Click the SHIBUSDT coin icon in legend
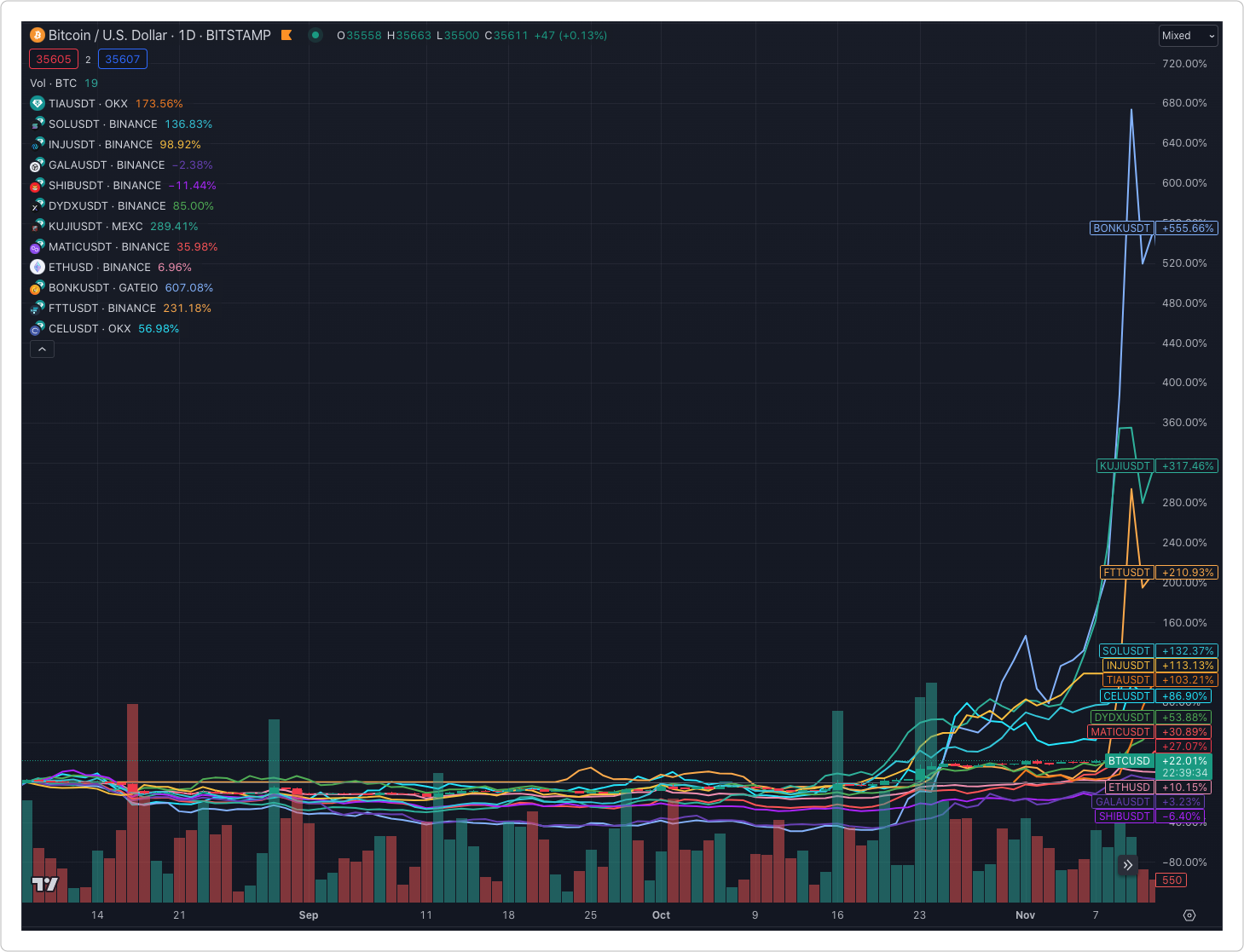 click(x=38, y=185)
